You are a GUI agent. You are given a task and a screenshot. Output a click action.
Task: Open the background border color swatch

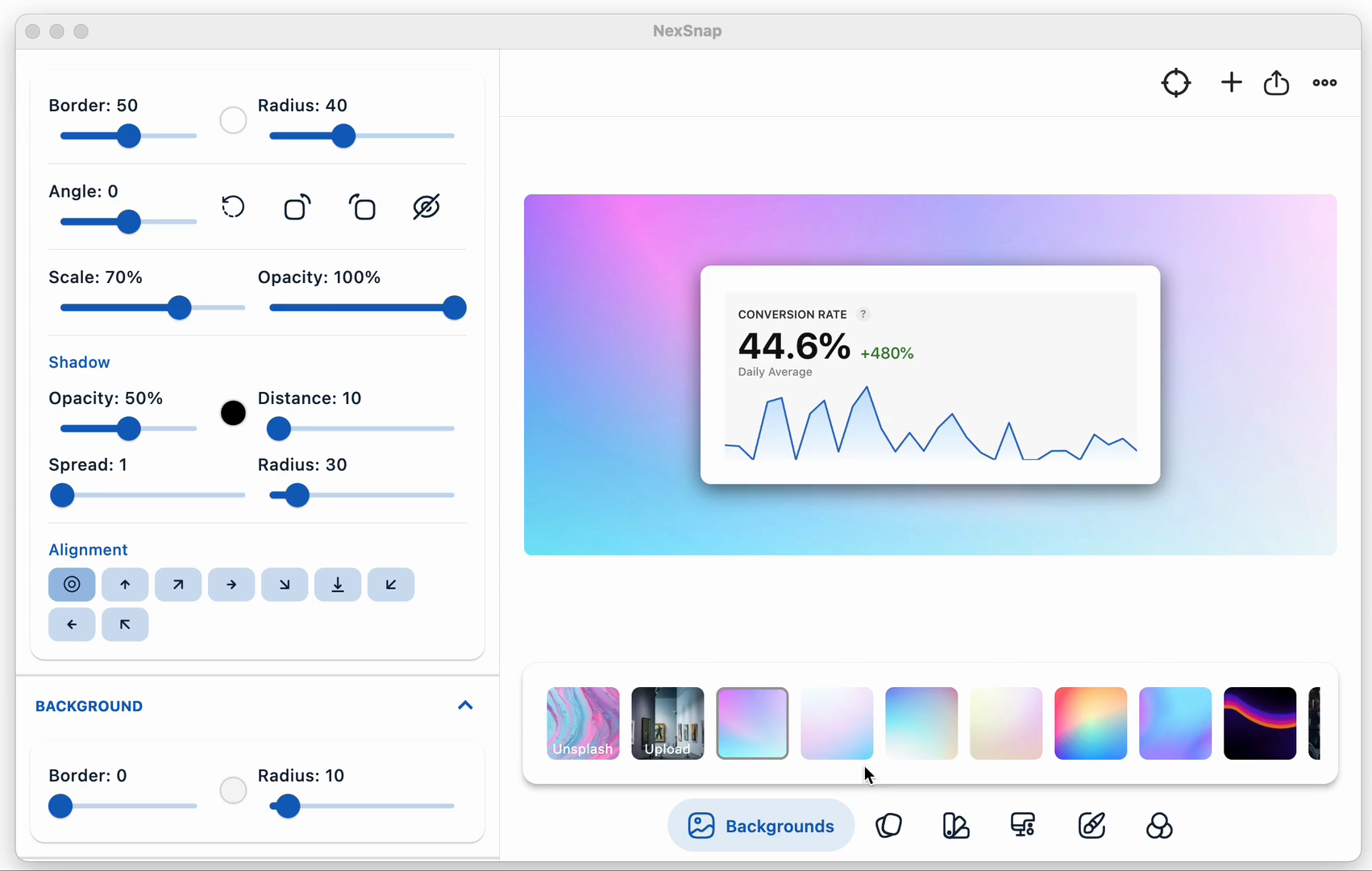[233, 790]
